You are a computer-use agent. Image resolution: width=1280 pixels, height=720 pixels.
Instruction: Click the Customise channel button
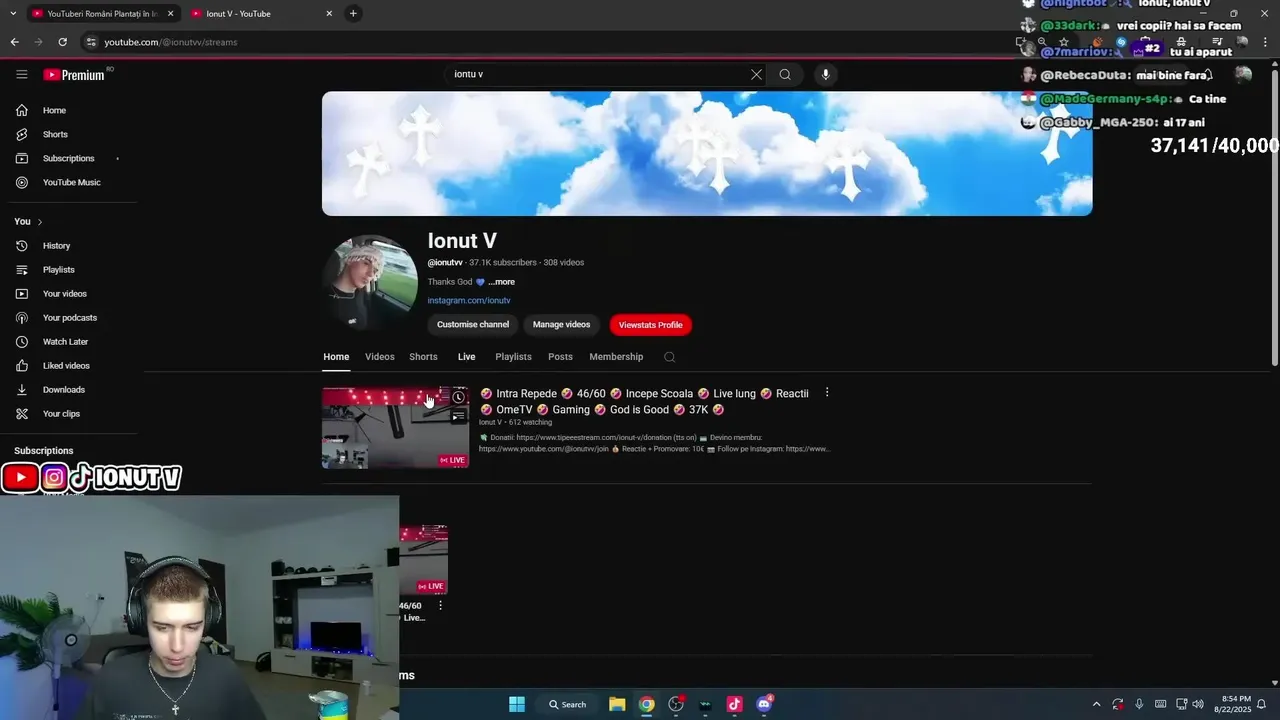click(x=473, y=325)
